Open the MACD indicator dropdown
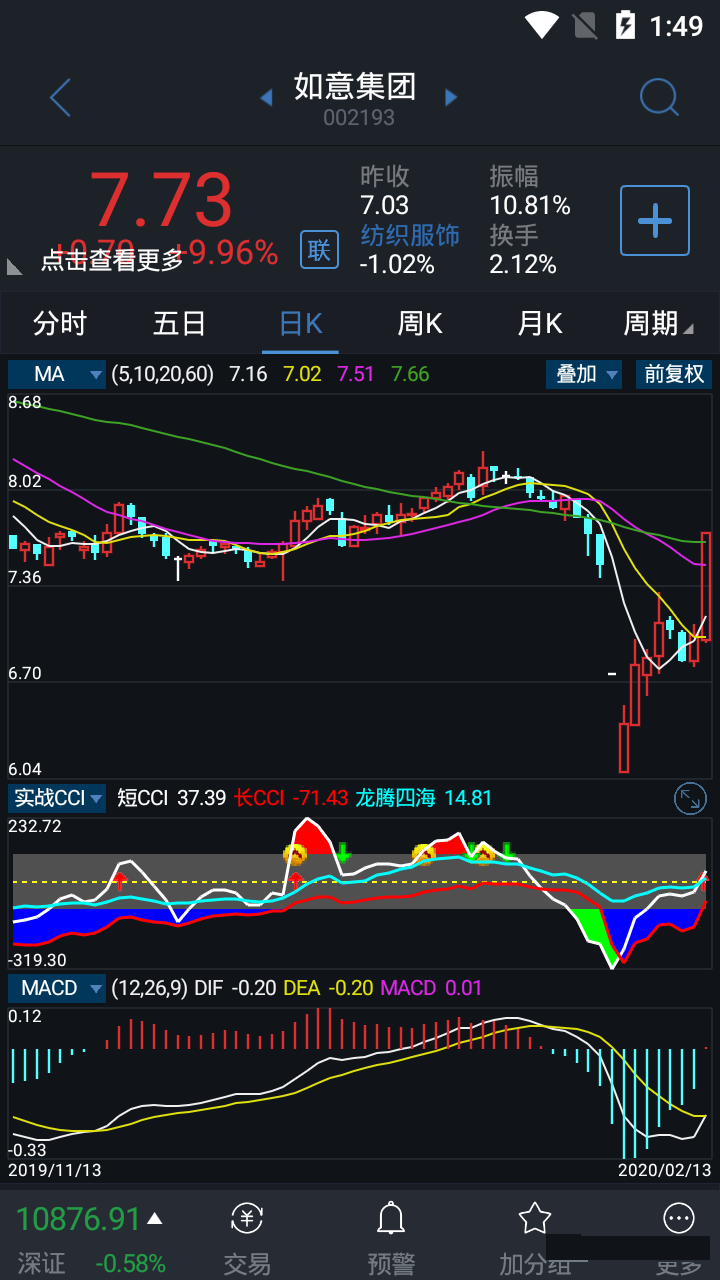 pyautogui.click(x=57, y=988)
